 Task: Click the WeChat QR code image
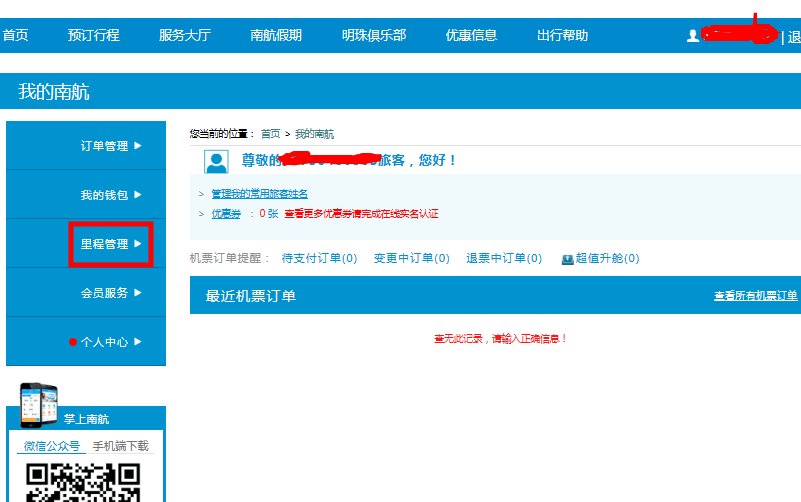click(83, 482)
